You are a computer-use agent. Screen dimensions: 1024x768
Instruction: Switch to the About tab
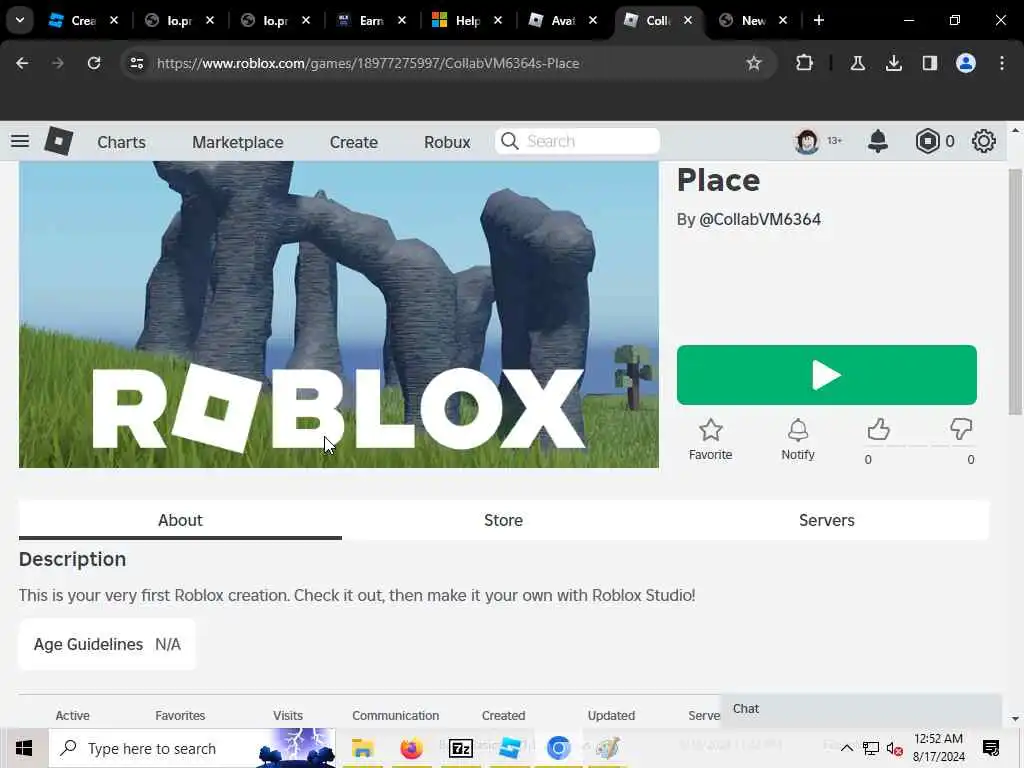[x=180, y=520]
